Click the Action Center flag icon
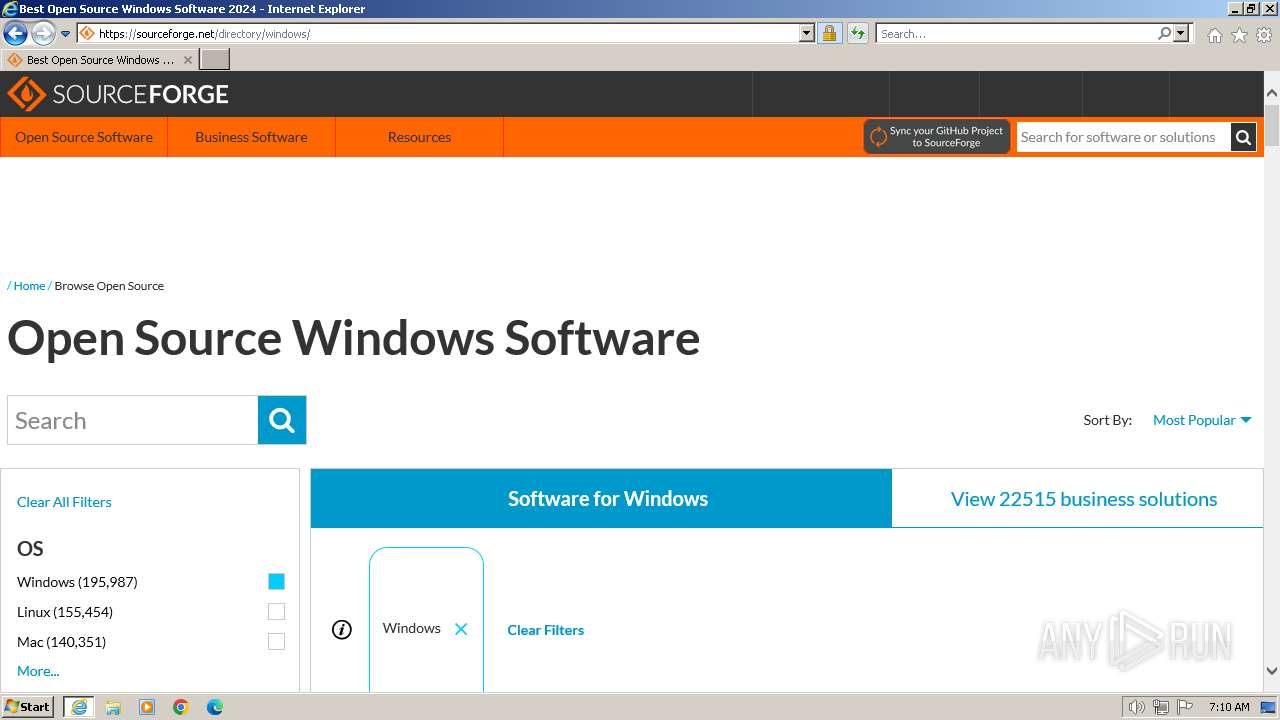1280x720 pixels. coord(1185,707)
